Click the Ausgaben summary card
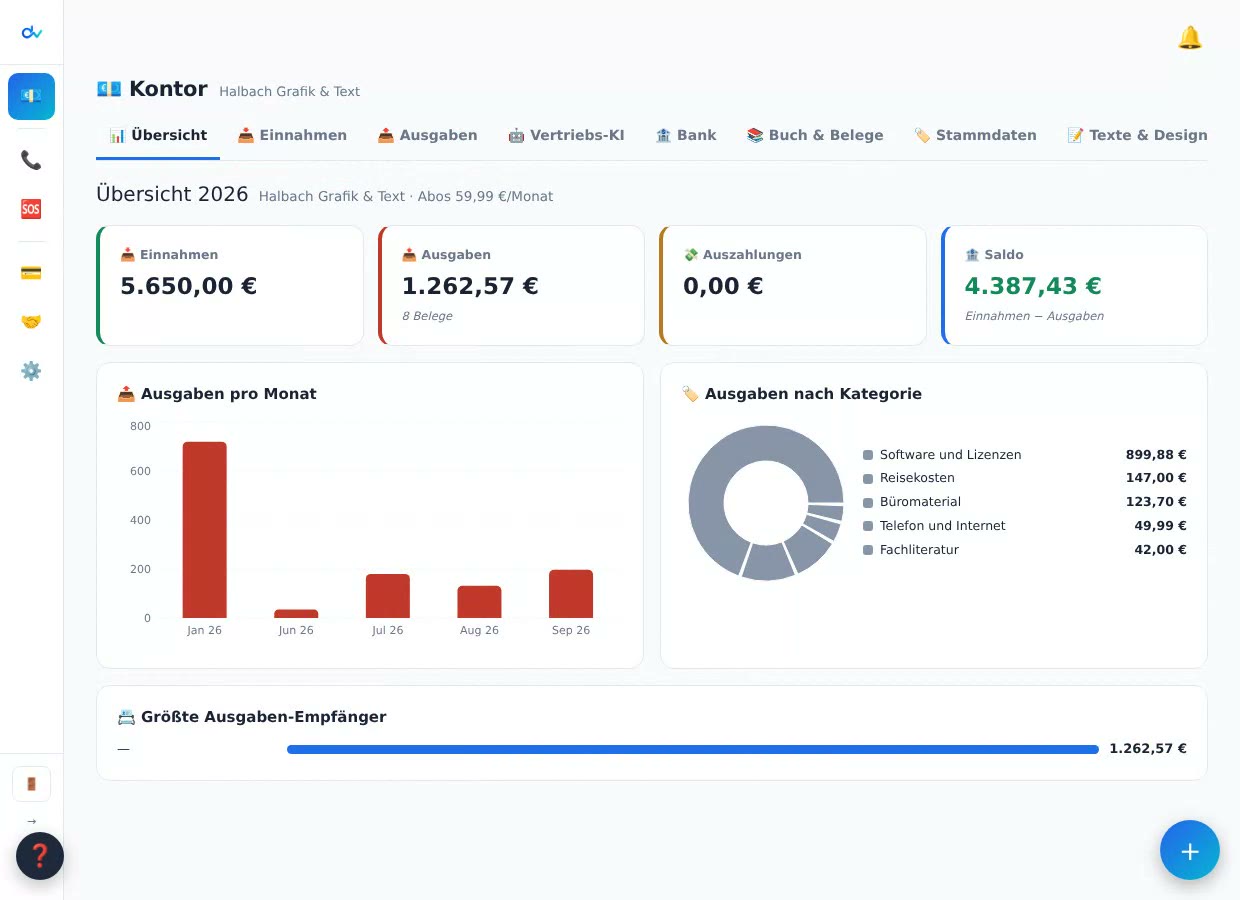The height and width of the screenshot is (900, 1240). coord(511,286)
